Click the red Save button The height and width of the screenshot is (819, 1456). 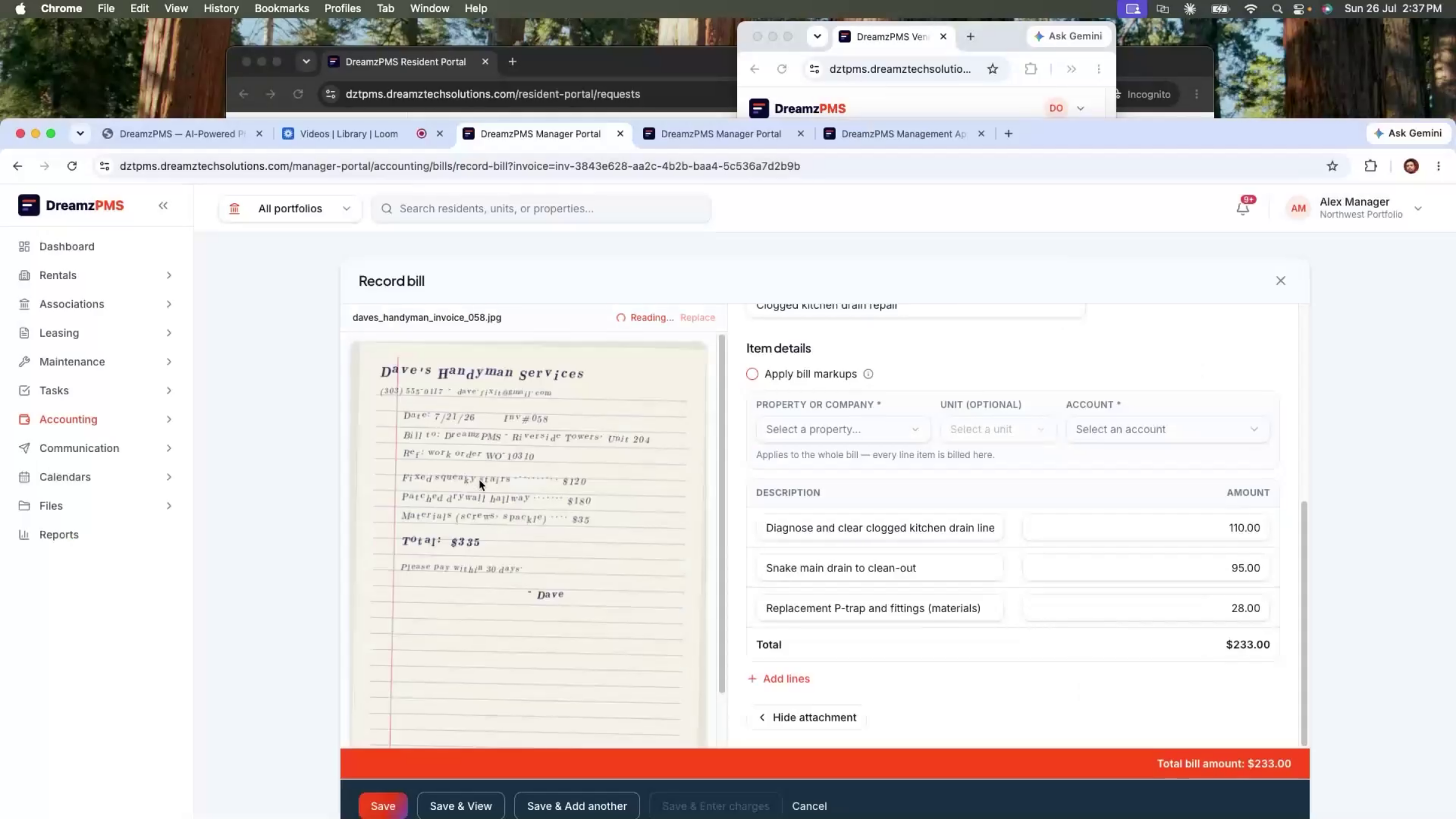tap(383, 806)
